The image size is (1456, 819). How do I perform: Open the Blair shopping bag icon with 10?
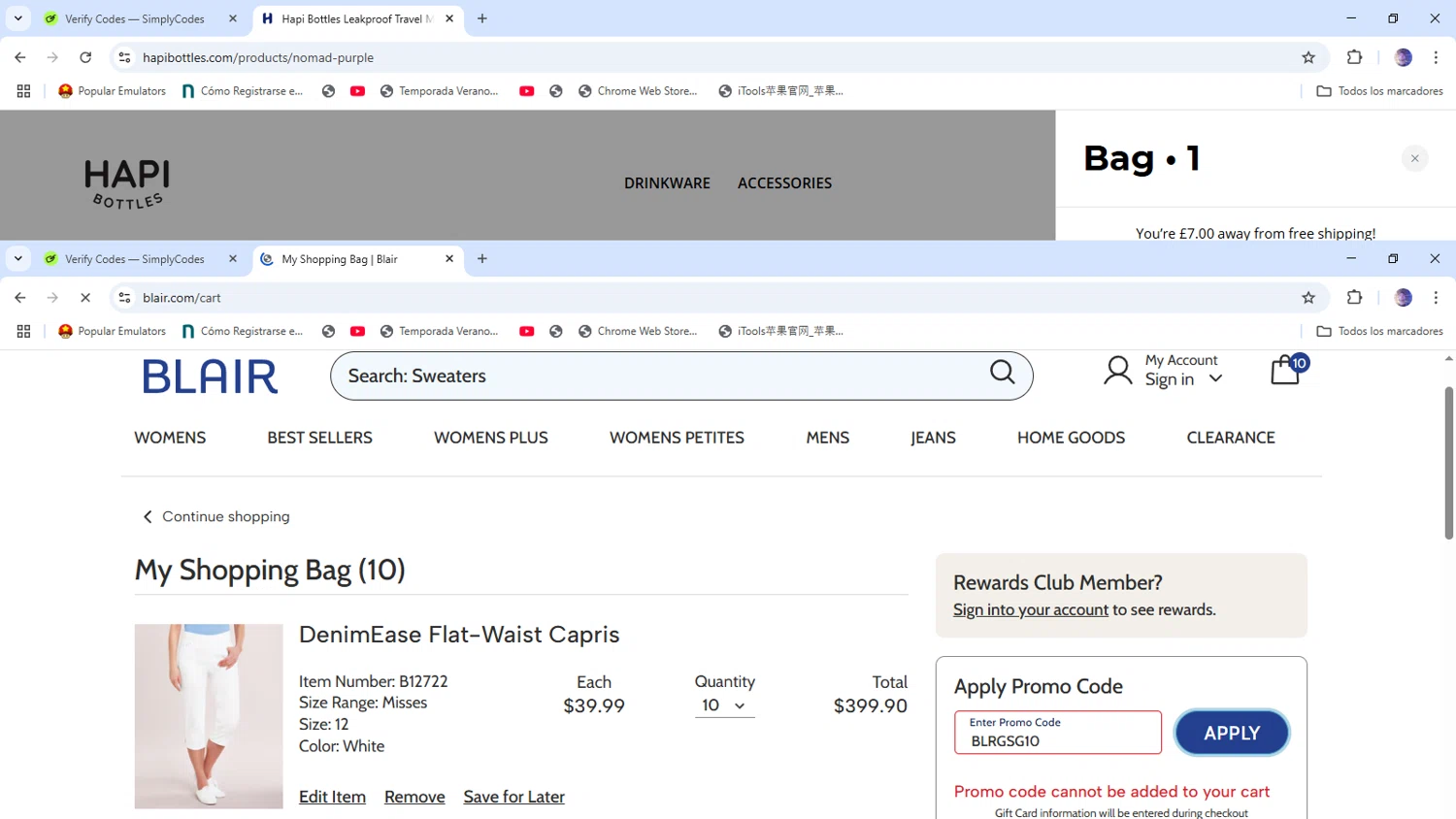point(1289,370)
